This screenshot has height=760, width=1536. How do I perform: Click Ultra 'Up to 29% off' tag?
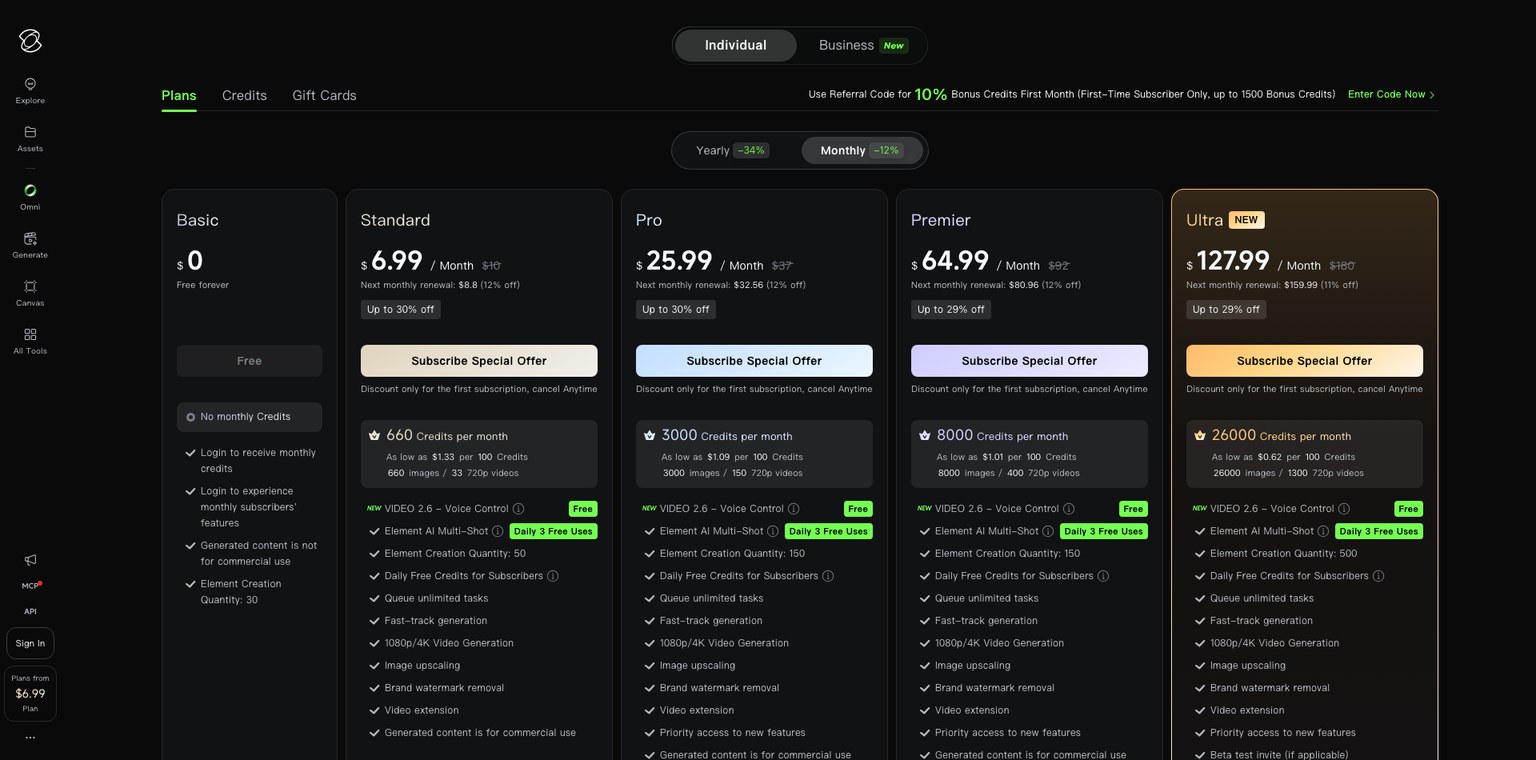1226,310
